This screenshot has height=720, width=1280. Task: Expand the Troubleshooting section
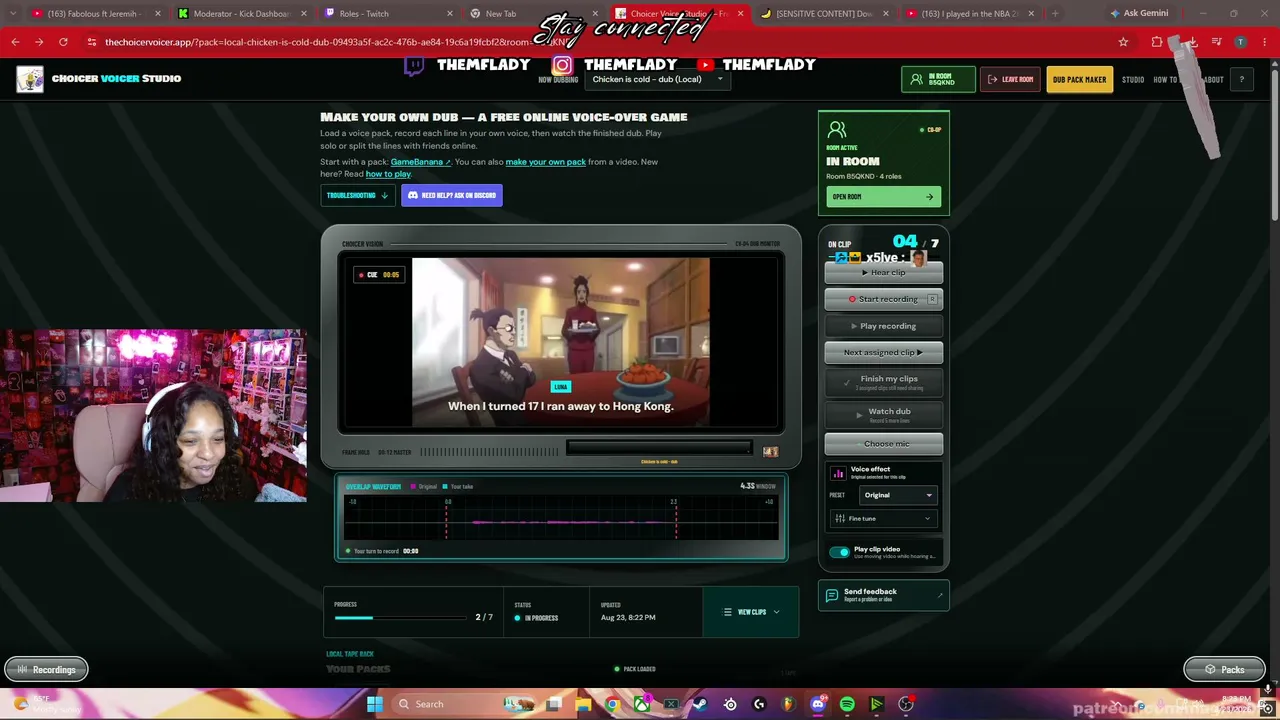[x=357, y=195]
